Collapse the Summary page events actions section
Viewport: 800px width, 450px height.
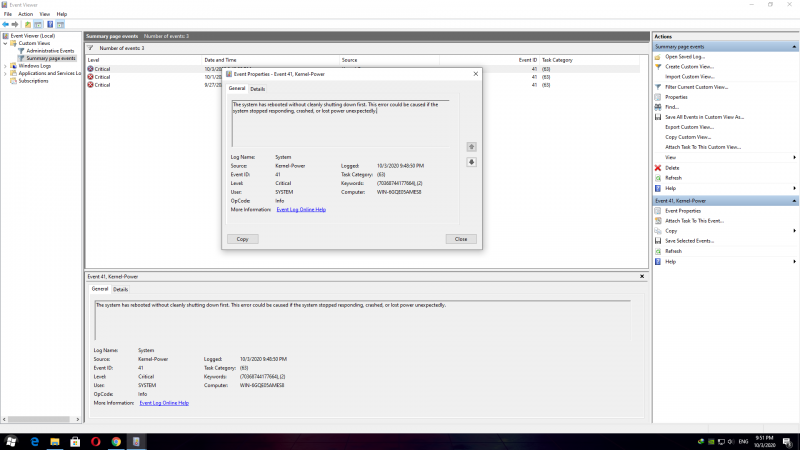click(794, 46)
